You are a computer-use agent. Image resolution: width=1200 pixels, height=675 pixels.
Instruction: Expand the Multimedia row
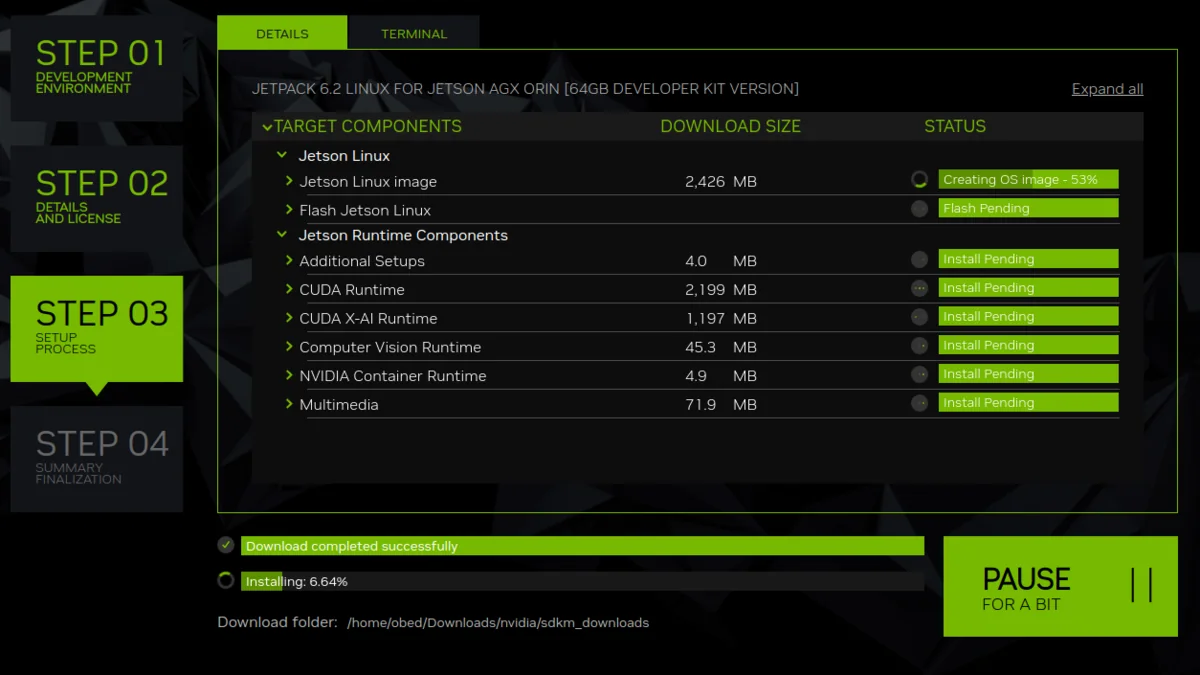[x=289, y=405]
